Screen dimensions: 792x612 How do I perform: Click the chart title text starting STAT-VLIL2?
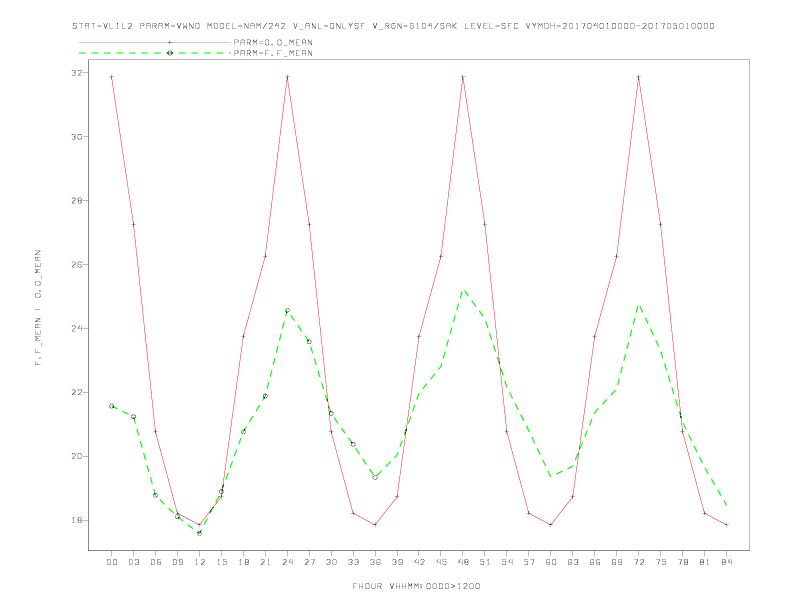click(393, 26)
